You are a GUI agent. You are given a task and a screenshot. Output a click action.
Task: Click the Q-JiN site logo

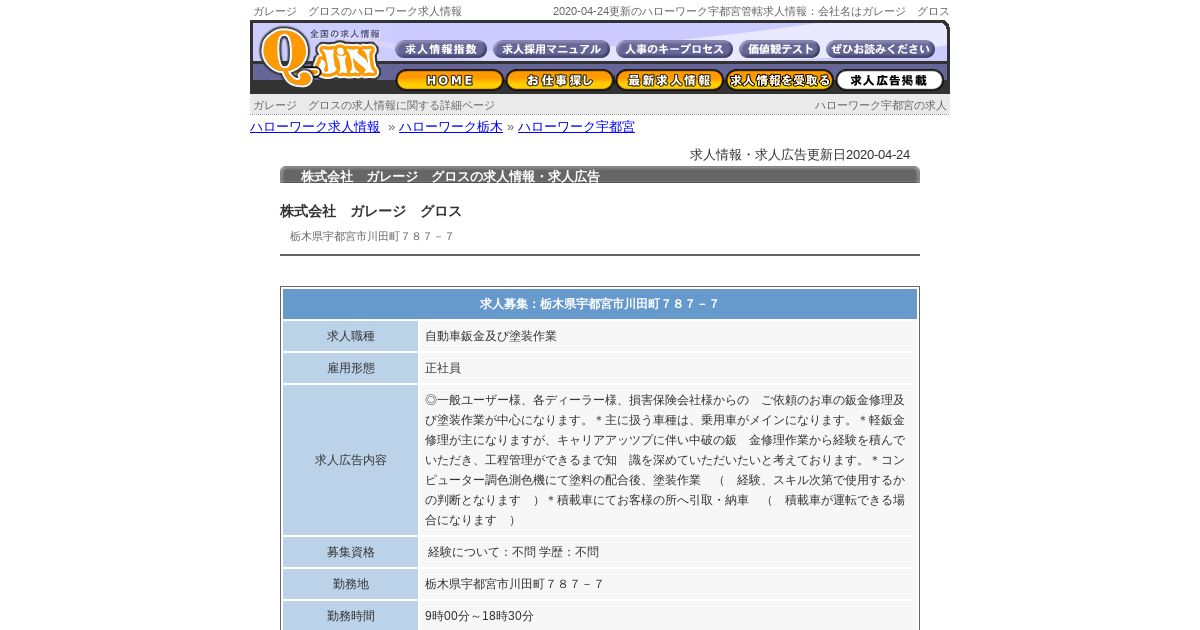coord(320,56)
